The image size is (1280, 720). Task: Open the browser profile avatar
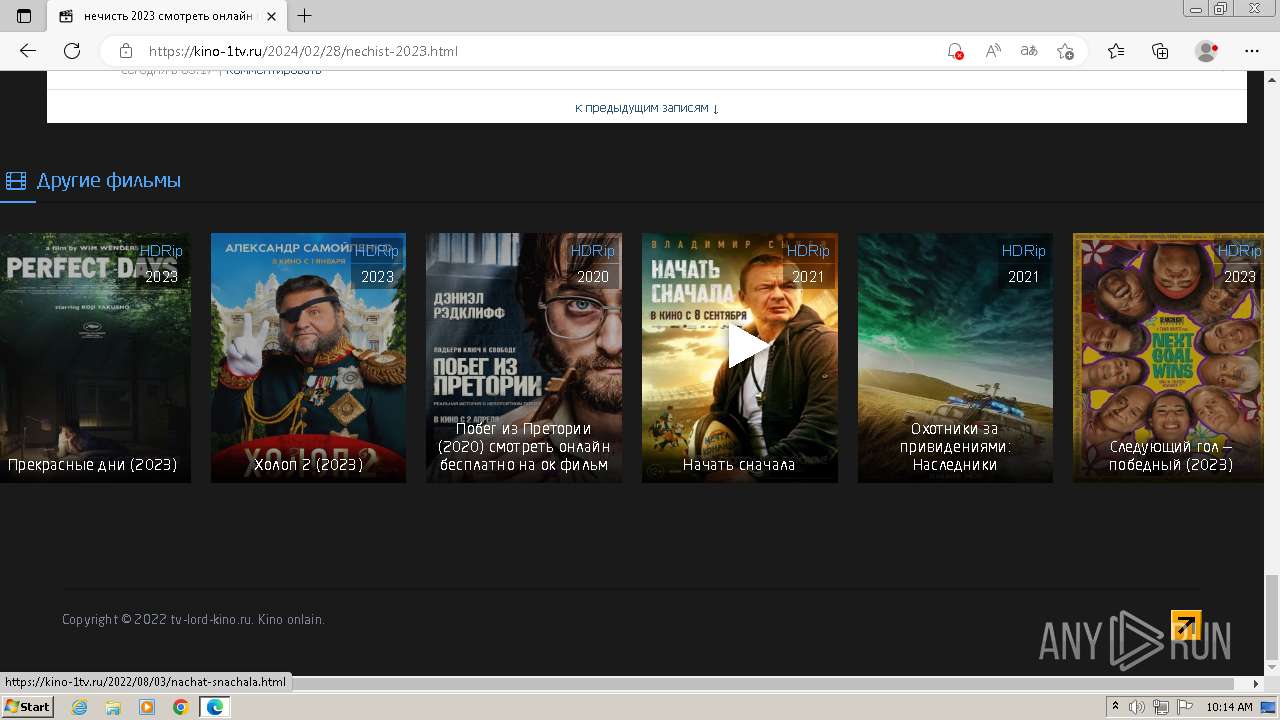point(1207,51)
